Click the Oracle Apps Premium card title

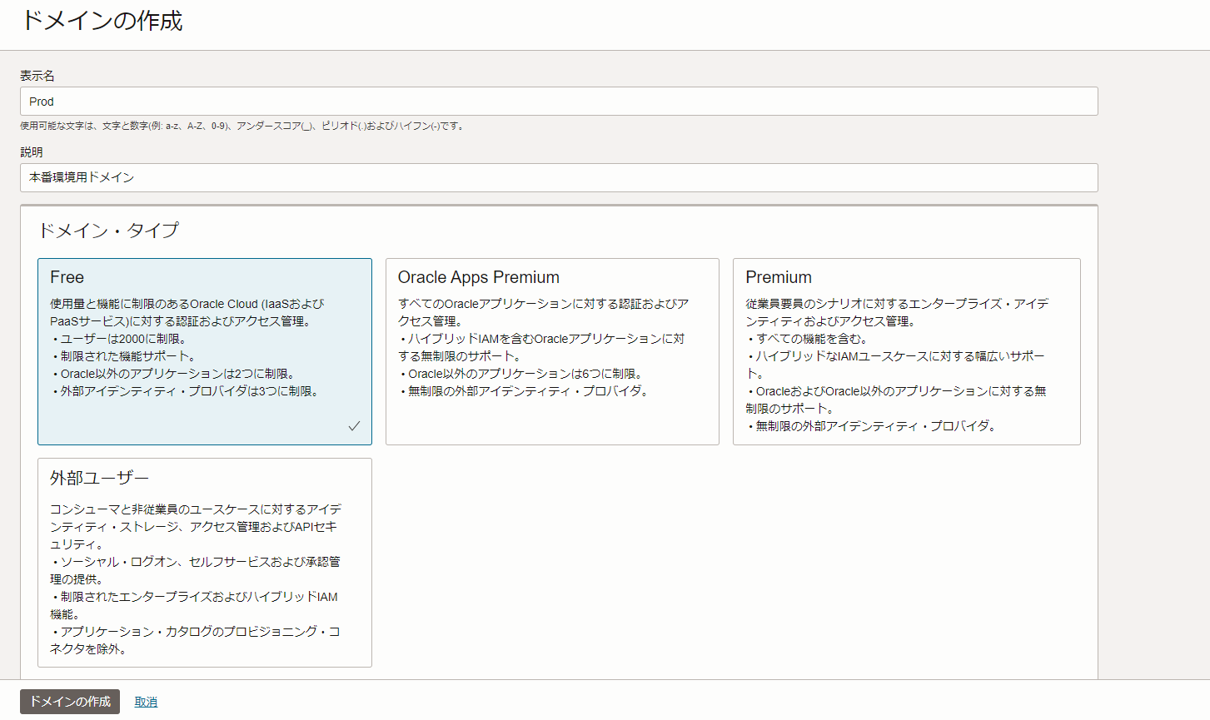pos(479,277)
